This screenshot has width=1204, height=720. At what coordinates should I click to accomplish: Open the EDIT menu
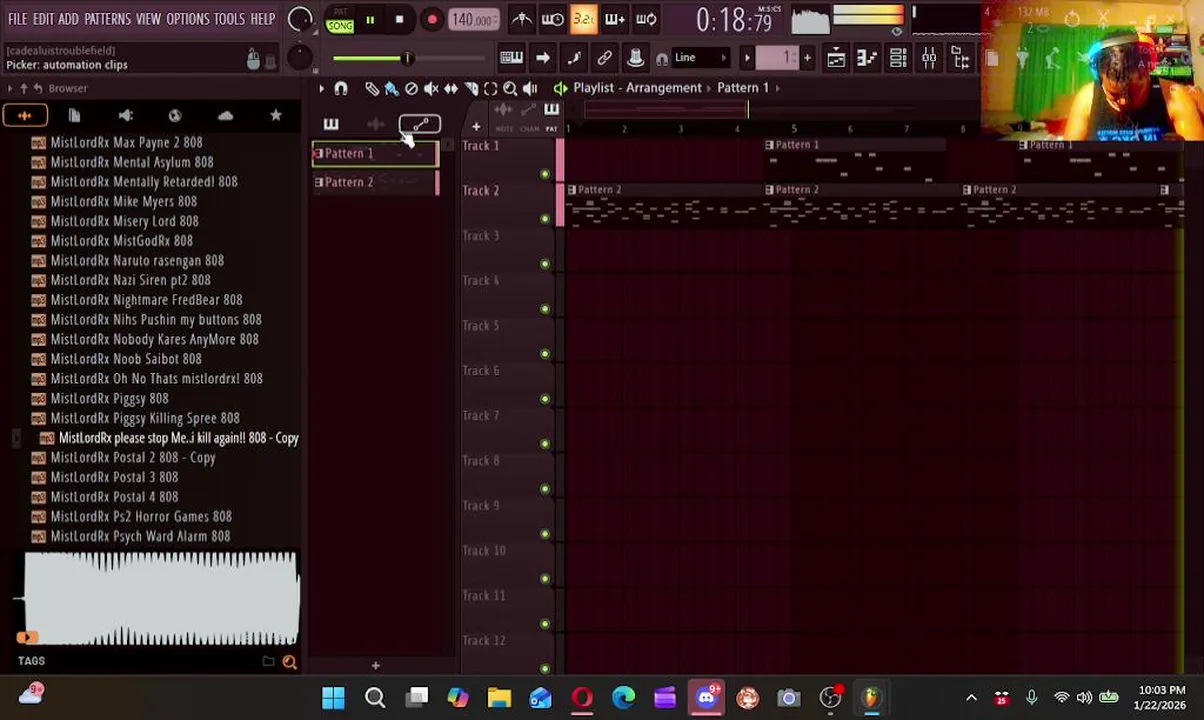(43, 19)
